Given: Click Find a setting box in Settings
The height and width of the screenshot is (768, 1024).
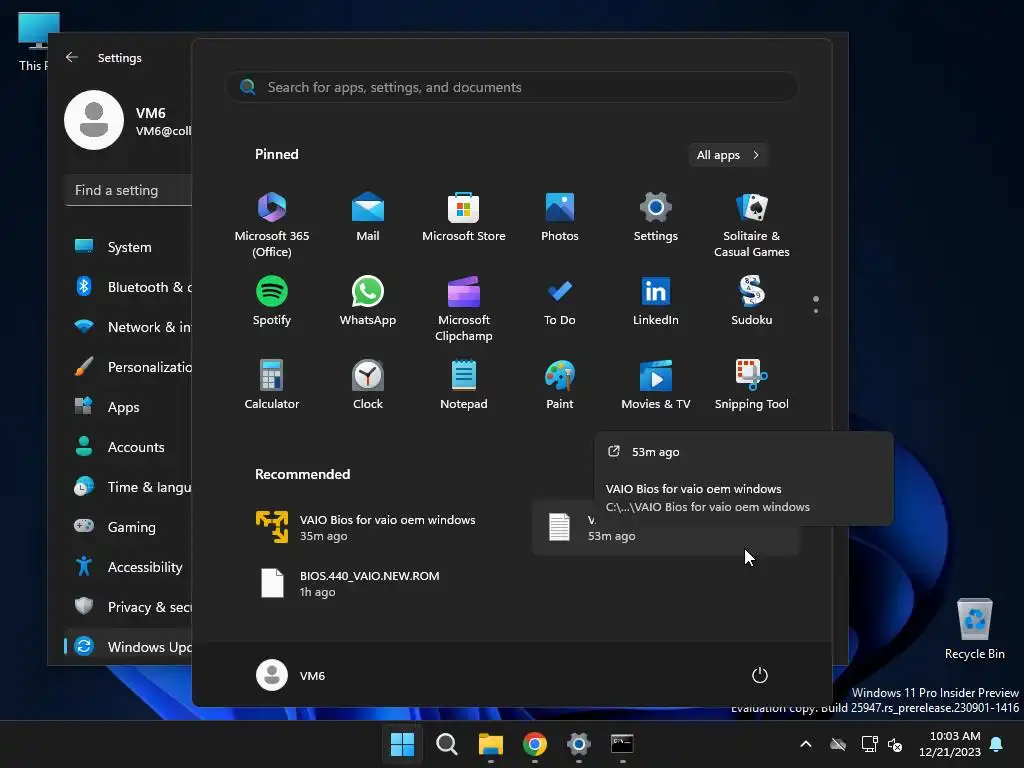Looking at the screenshot, I should 129,190.
